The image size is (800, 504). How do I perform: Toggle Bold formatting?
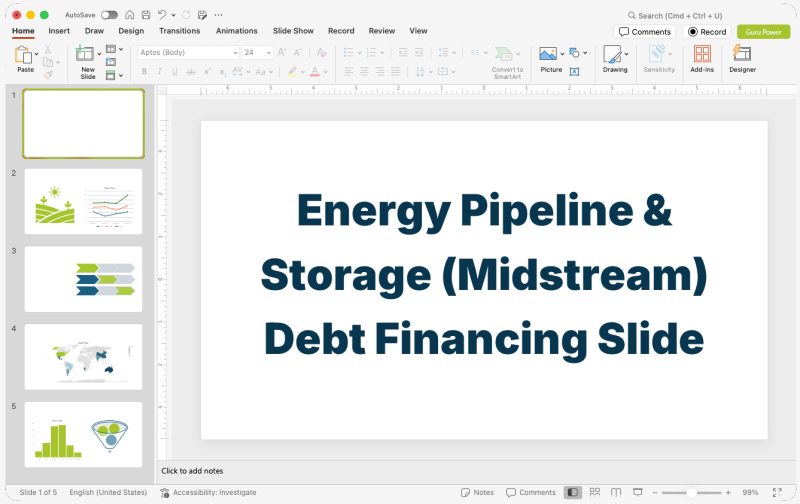point(144,72)
